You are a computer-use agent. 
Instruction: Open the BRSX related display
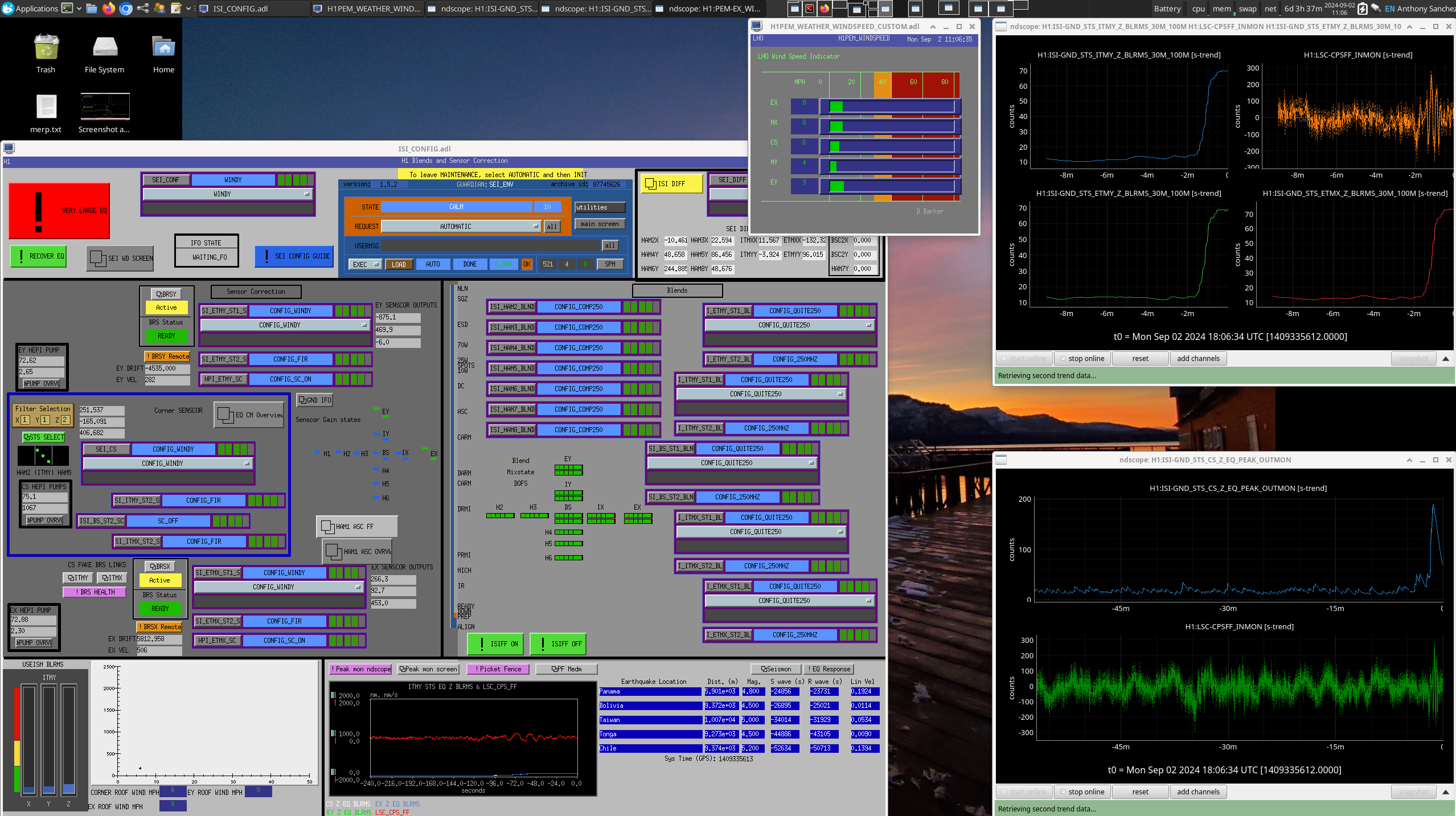160,567
